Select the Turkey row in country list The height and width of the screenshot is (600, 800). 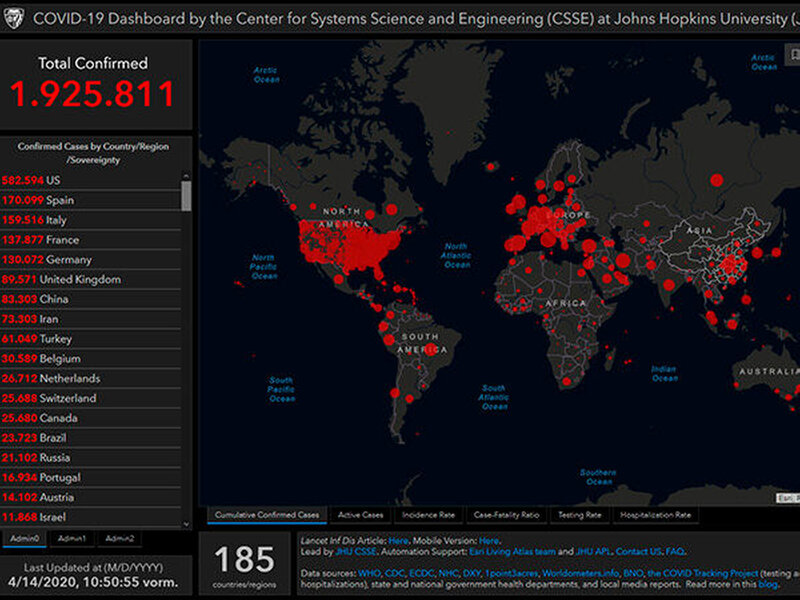tap(91, 339)
